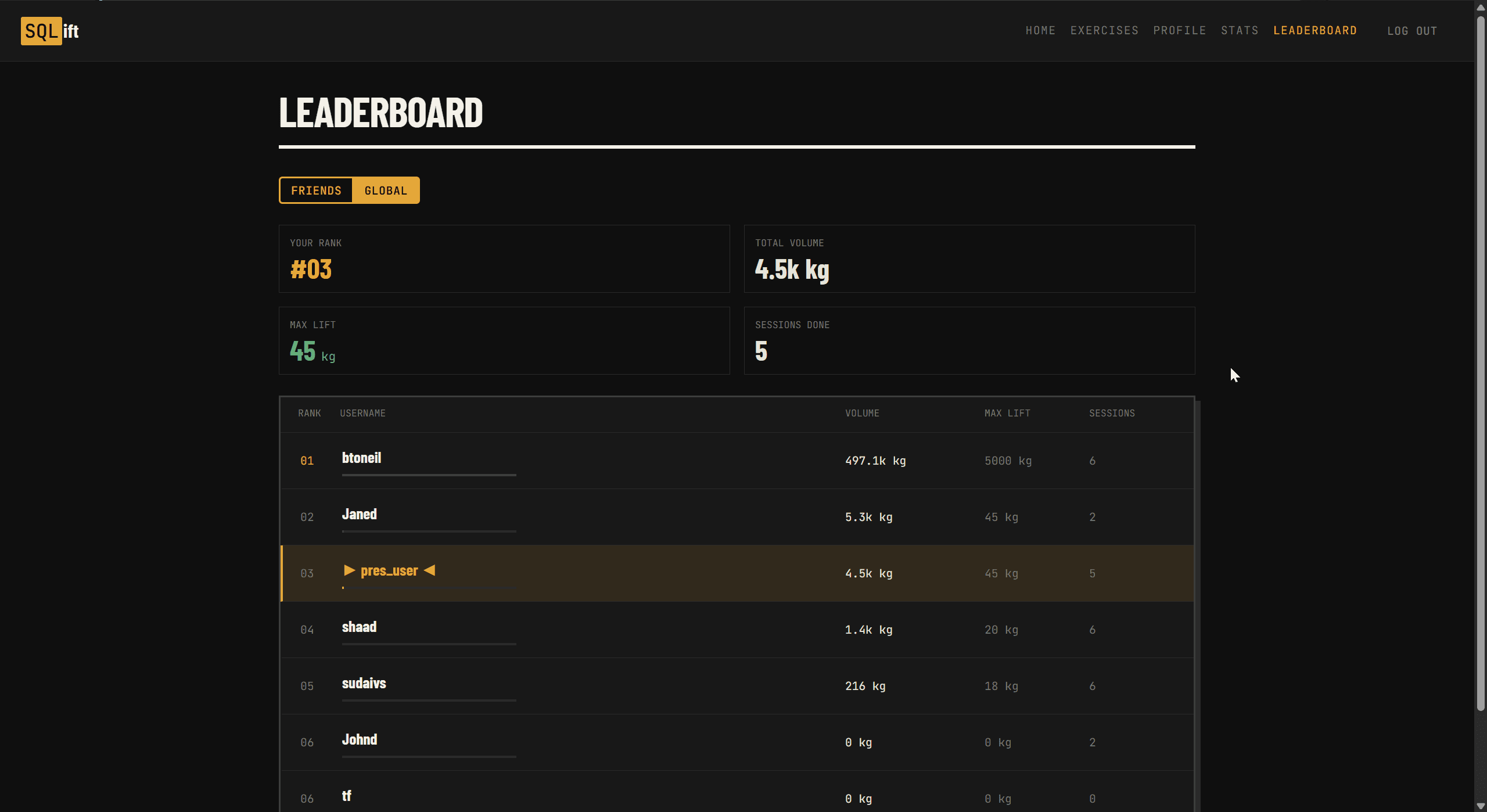Click the page vertical scrollbar thumb
1487x812 pixels.
[x=1481, y=363]
